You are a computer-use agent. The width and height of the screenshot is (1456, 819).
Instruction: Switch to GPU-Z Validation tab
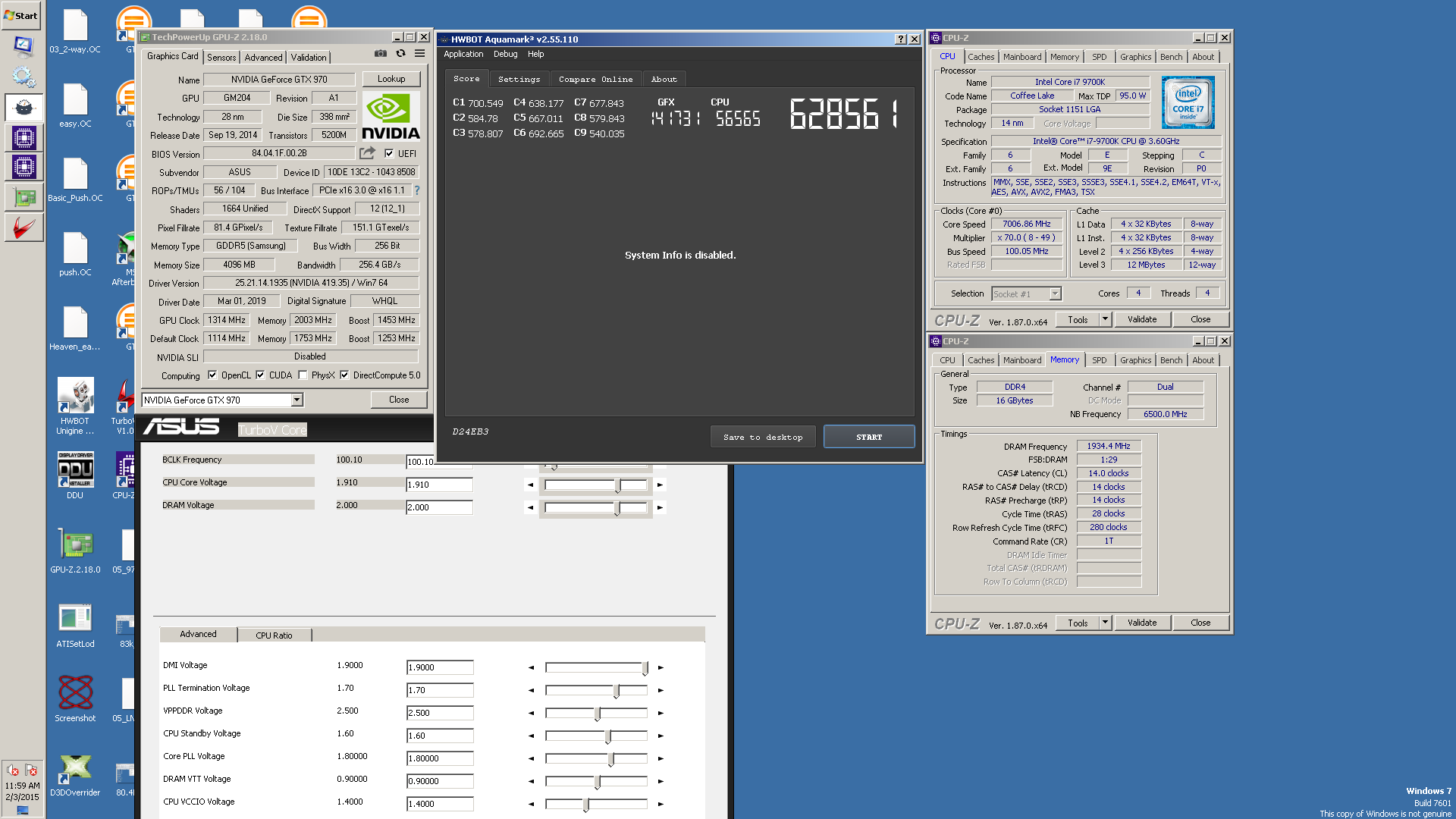click(x=309, y=57)
